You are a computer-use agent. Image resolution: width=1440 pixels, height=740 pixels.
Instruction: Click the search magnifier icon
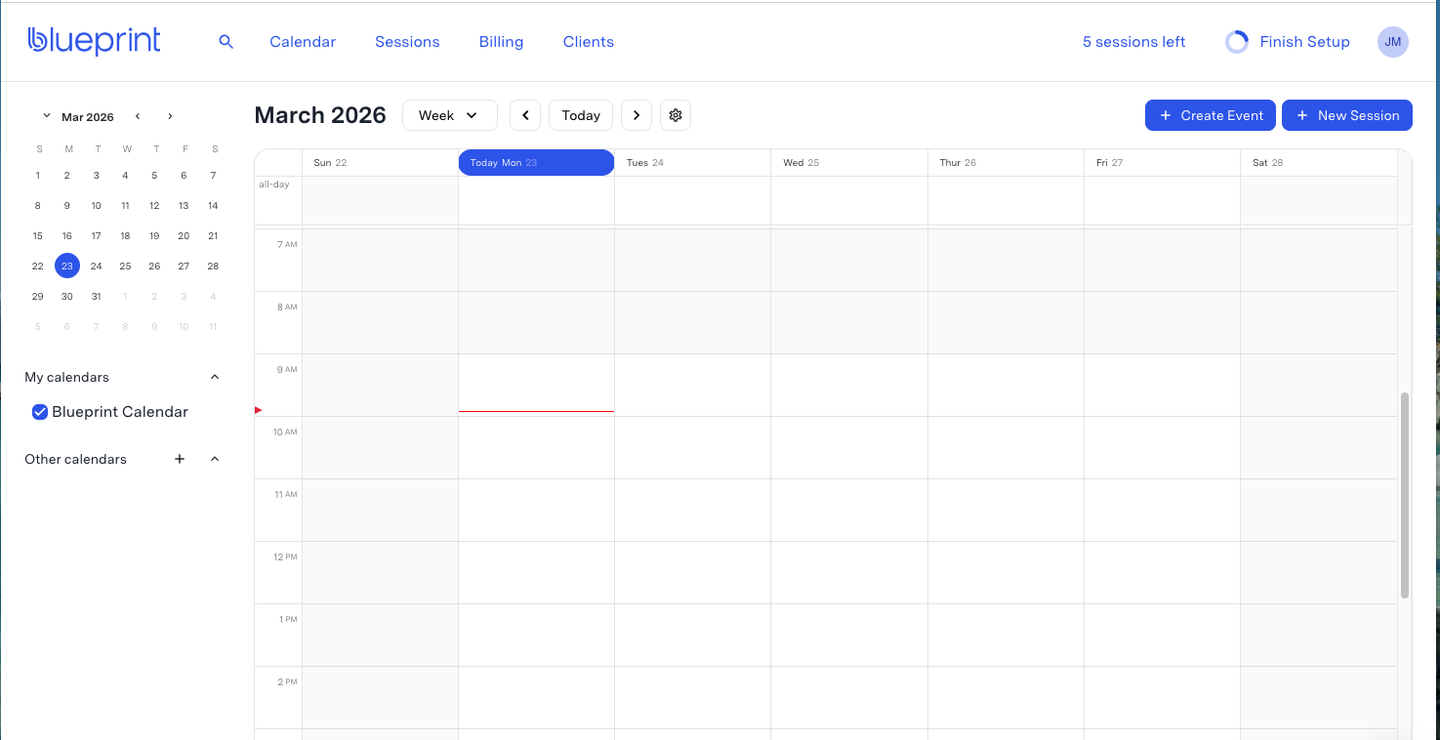pos(226,42)
